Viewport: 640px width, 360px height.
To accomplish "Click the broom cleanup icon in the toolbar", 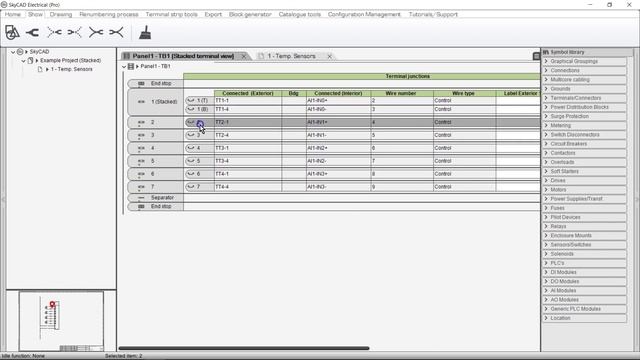I will point(145,33).
